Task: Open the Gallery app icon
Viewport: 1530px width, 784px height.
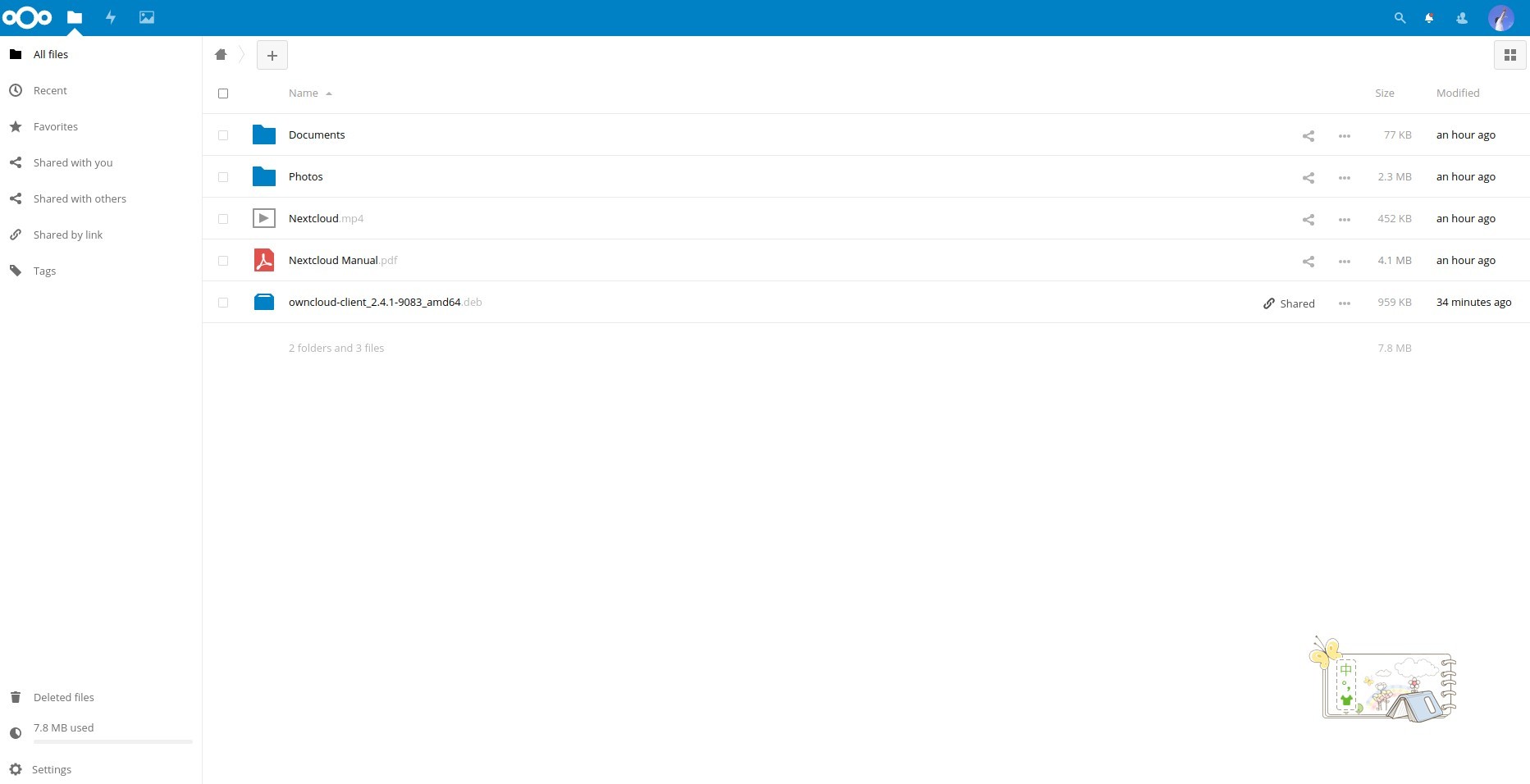Action: point(147,17)
